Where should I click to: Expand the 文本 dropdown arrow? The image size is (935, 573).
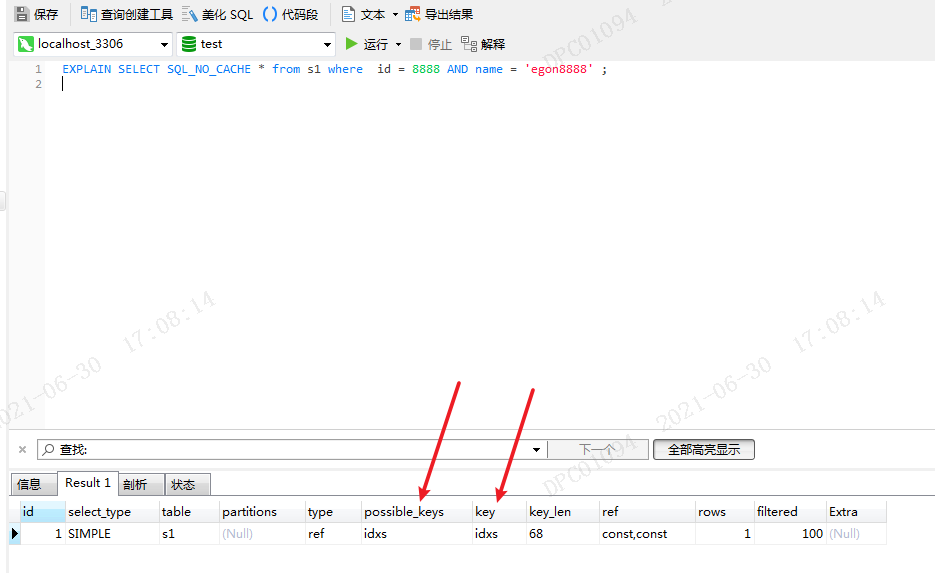[395, 14]
